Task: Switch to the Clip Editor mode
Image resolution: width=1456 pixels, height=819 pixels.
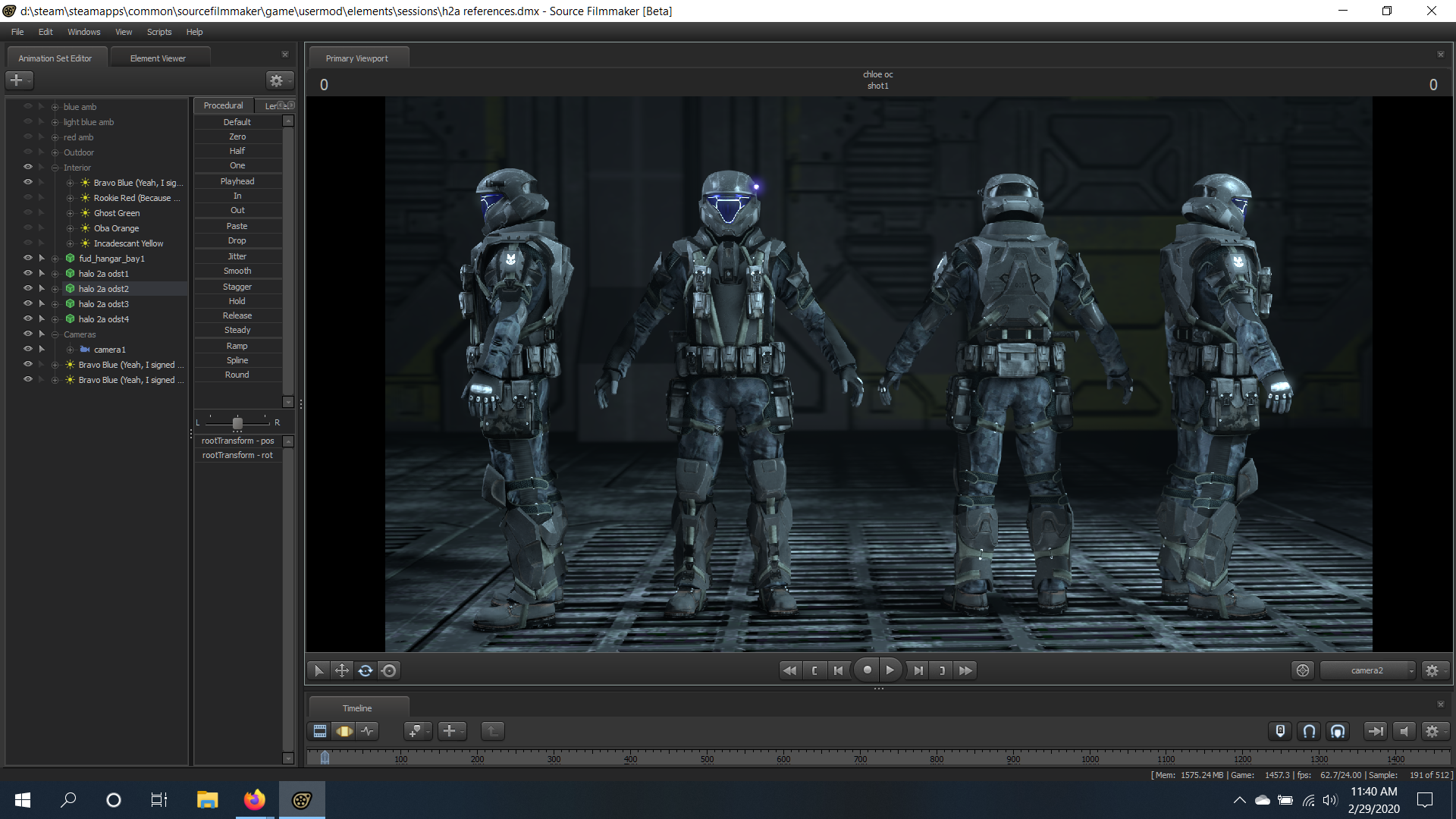Action: (320, 731)
